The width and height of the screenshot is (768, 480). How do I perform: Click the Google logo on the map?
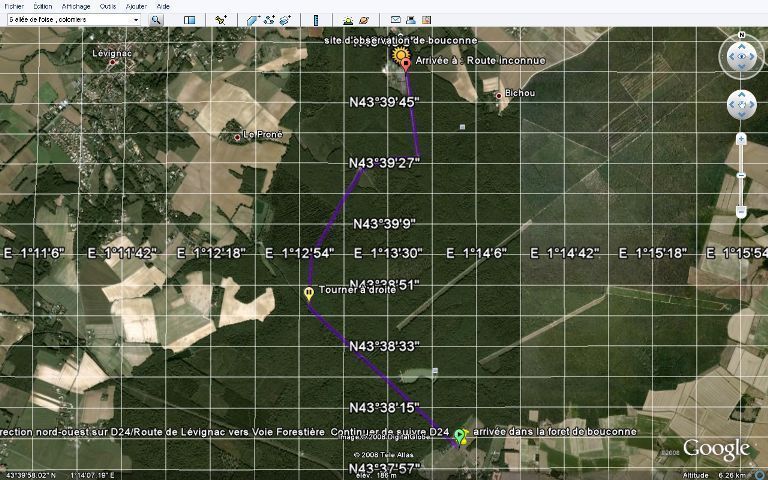tap(716, 449)
